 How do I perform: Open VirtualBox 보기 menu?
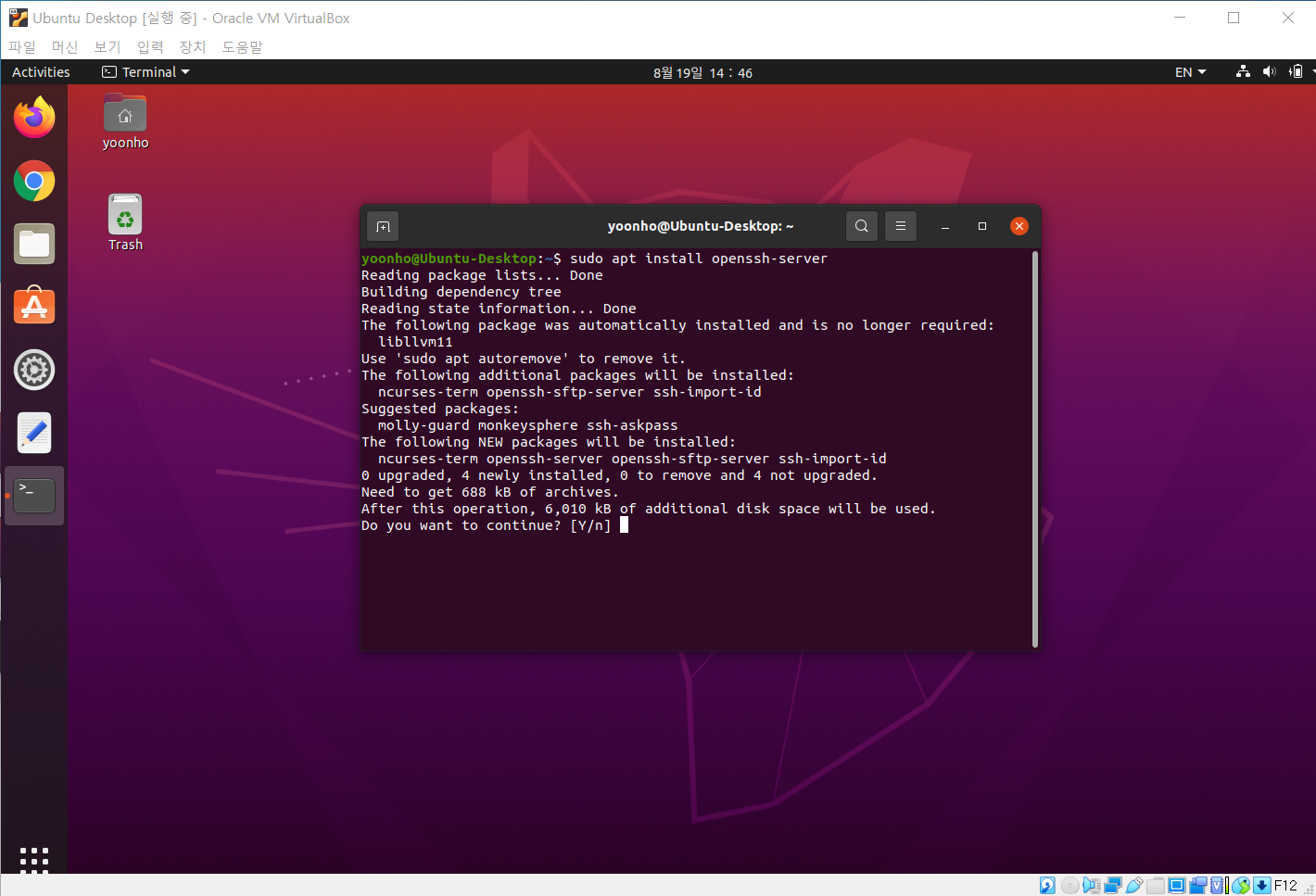click(x=108, y=46)
